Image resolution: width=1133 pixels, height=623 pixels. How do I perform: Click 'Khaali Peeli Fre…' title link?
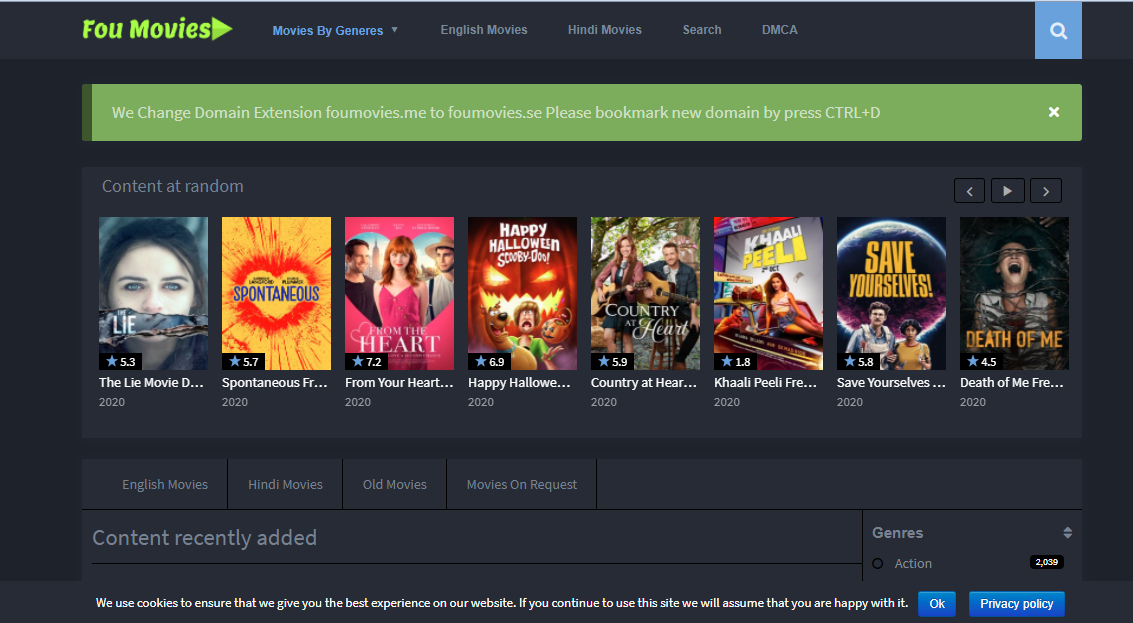point(765,383)
